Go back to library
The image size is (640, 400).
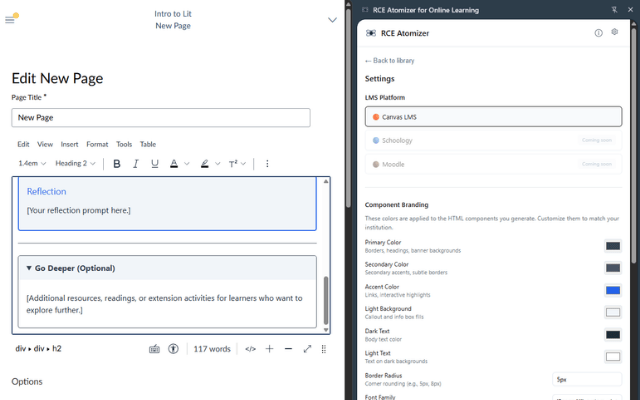pyautogui.click(x=389, y=60)
